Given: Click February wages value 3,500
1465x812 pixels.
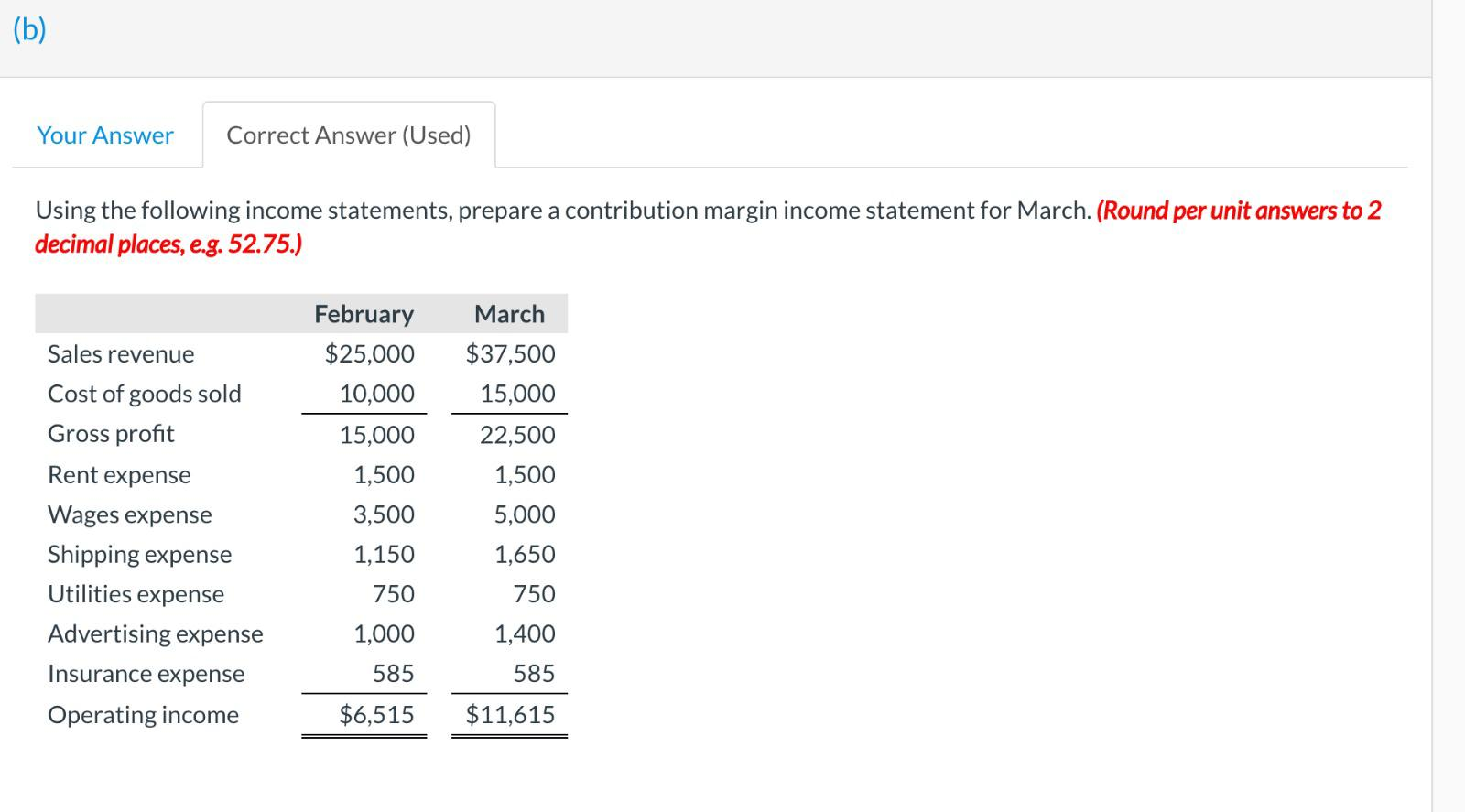Looking at the screenshot, I should tap(384, 514).
